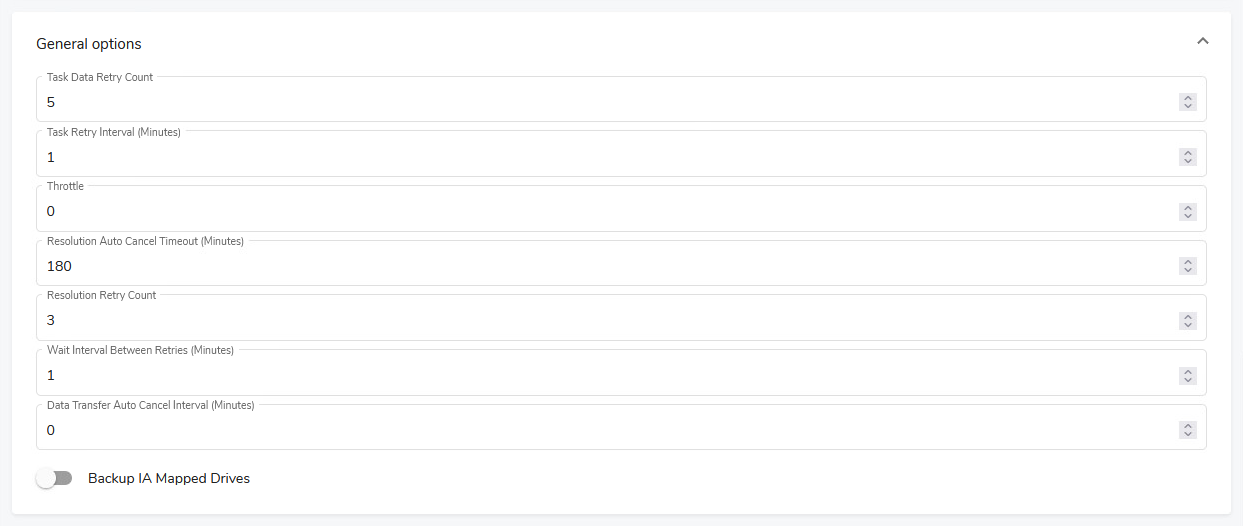1243x526 pixels.
Task: Focus the Task Data Retry Count field
Action: [600, 102]
